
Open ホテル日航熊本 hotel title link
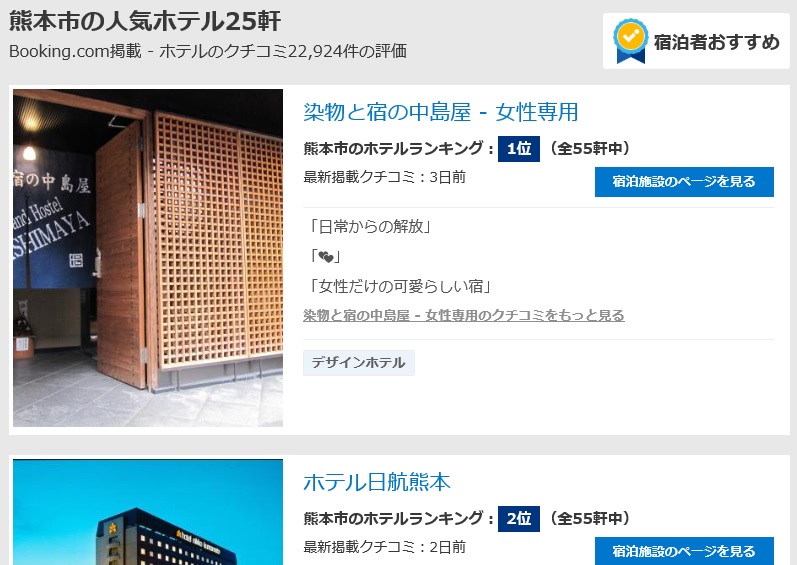click(377, 482)
